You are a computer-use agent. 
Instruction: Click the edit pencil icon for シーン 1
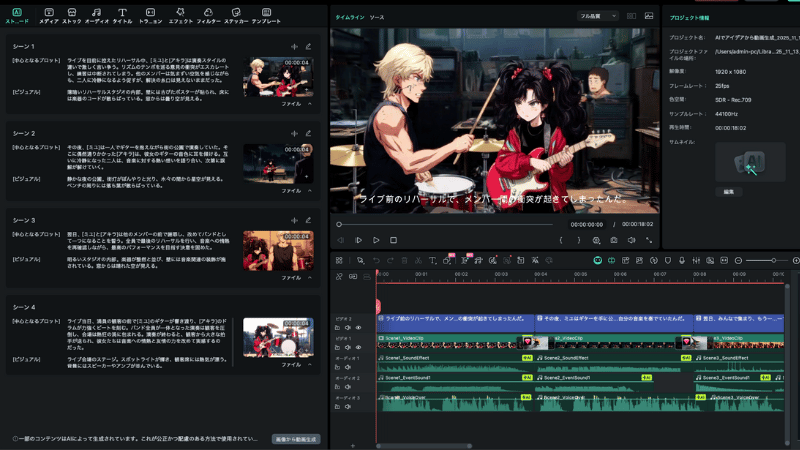pyautogui.click(x=309, y=47)
